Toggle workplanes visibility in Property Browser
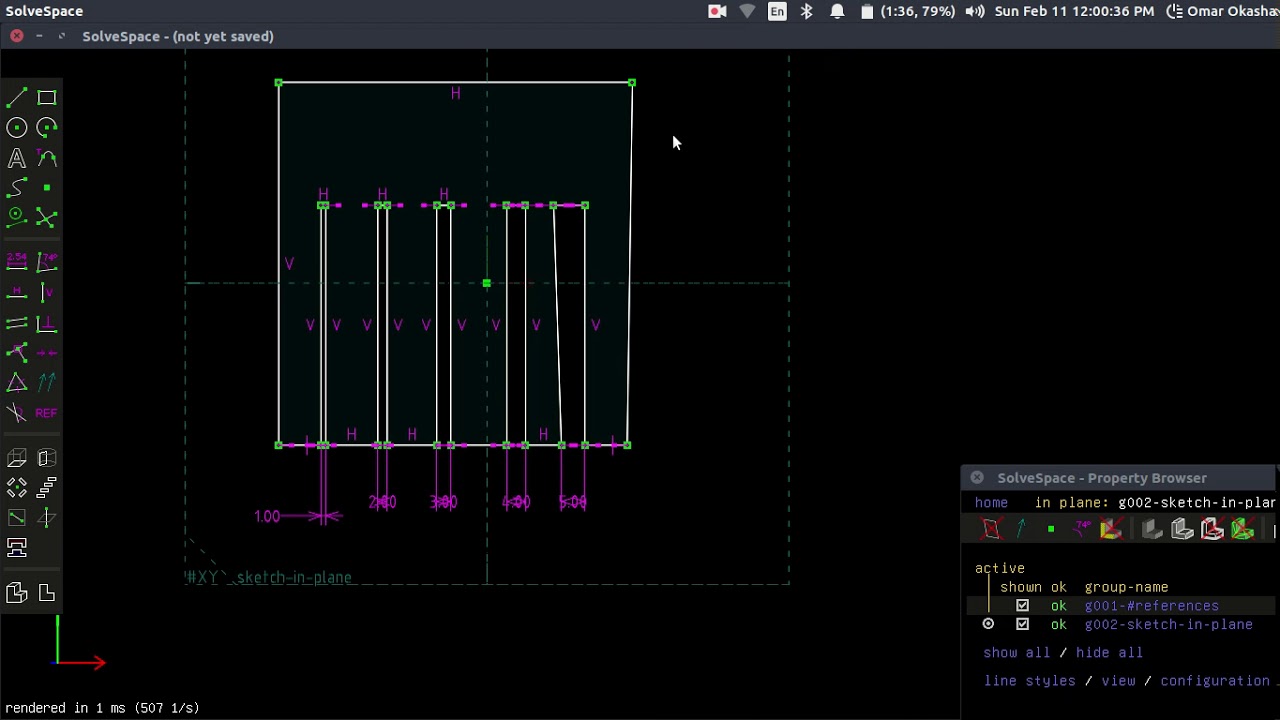This screenshot has width=1280, height=720. tap(991, 530)
